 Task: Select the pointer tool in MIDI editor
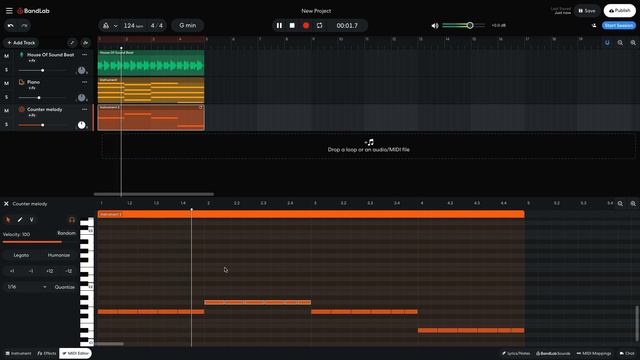coord(8,220)
